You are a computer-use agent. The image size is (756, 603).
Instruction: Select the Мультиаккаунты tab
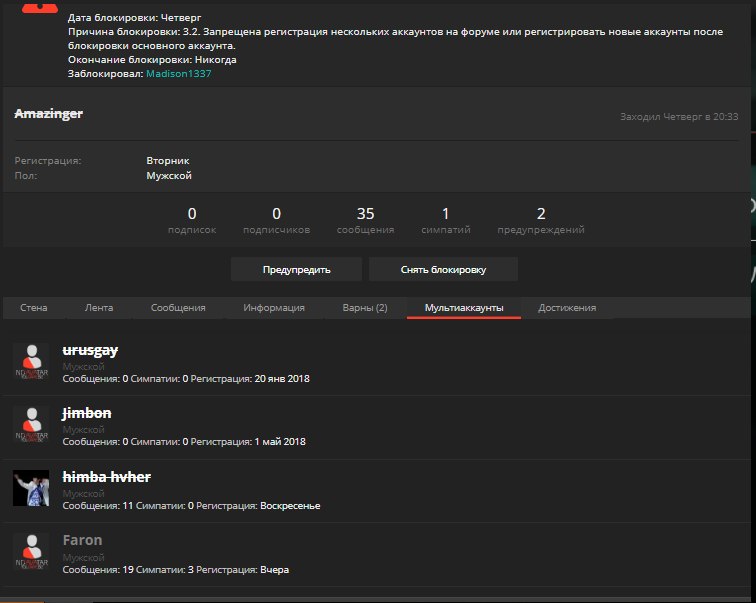464,308
